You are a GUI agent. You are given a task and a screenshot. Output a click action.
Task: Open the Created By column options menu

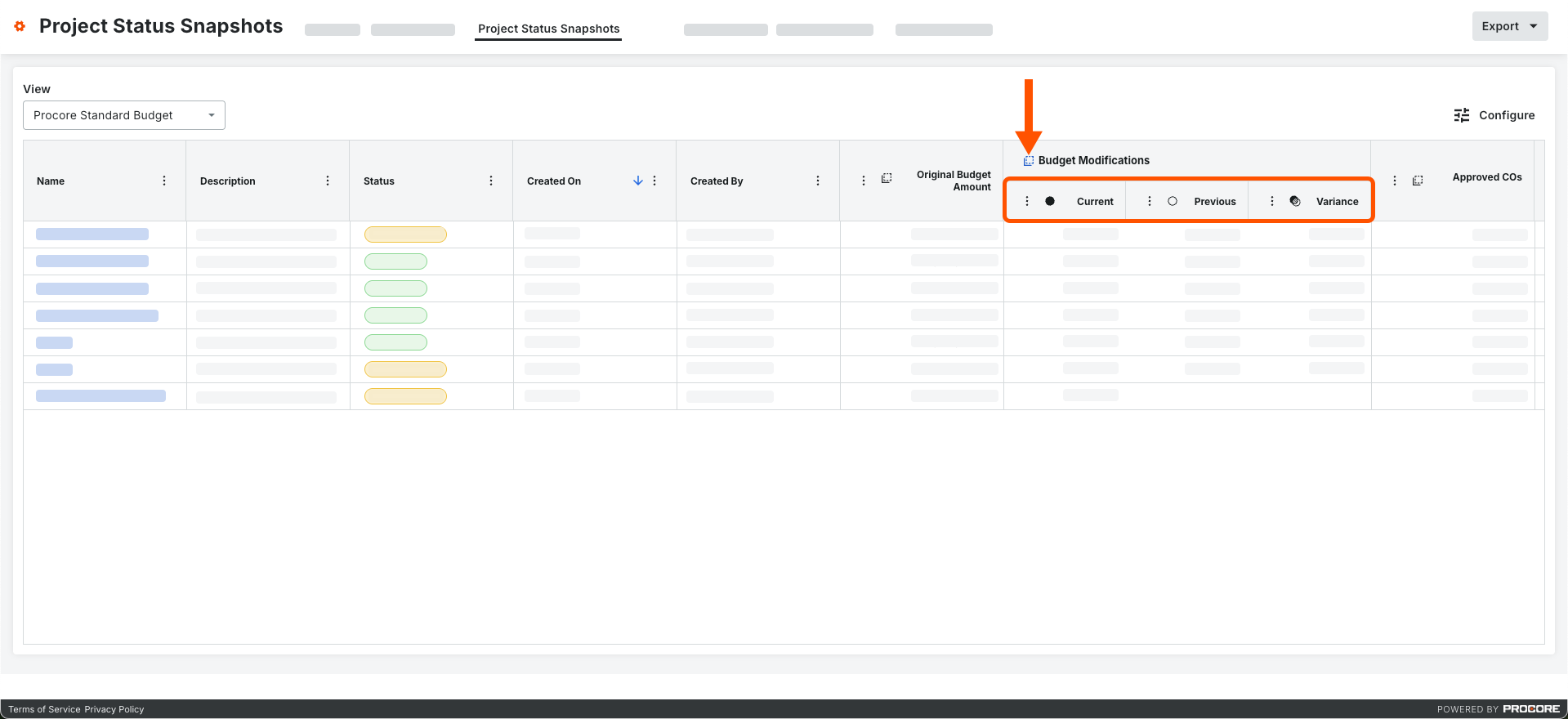point(818,181)
